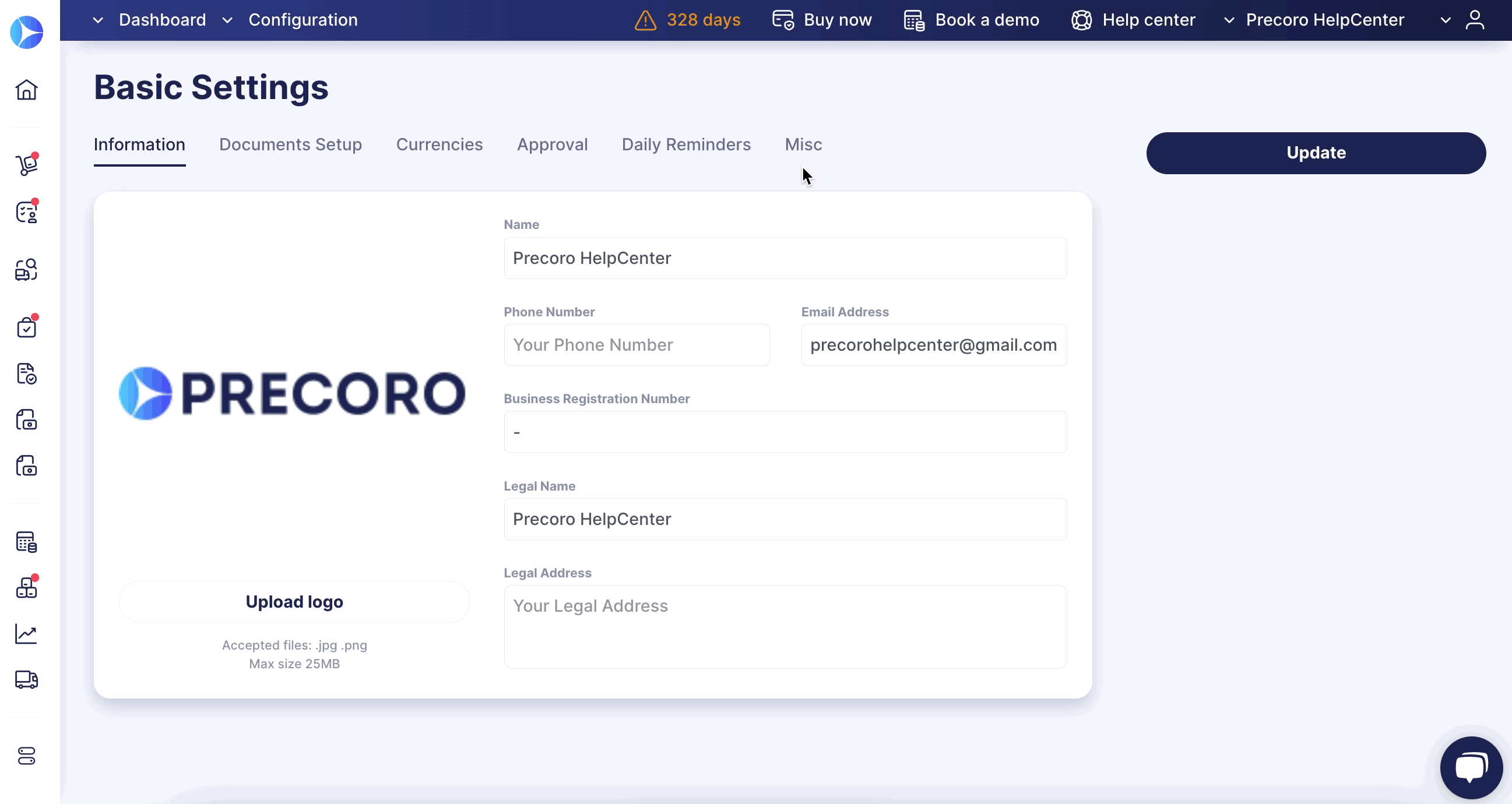Click the Phone Number input field
The height and width of the screenshot is (804, 1512).
pyautogui.click(x=637, y=345)
